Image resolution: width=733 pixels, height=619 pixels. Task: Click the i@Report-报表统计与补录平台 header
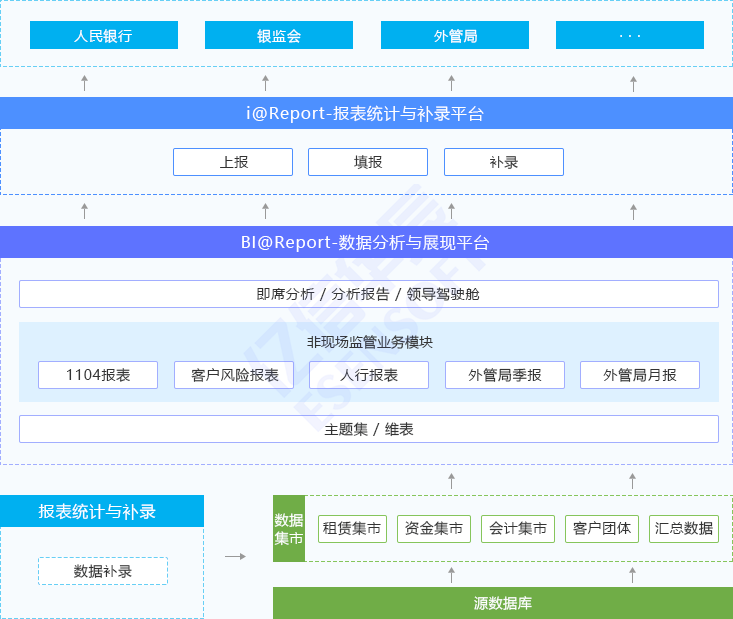point(366,114)
